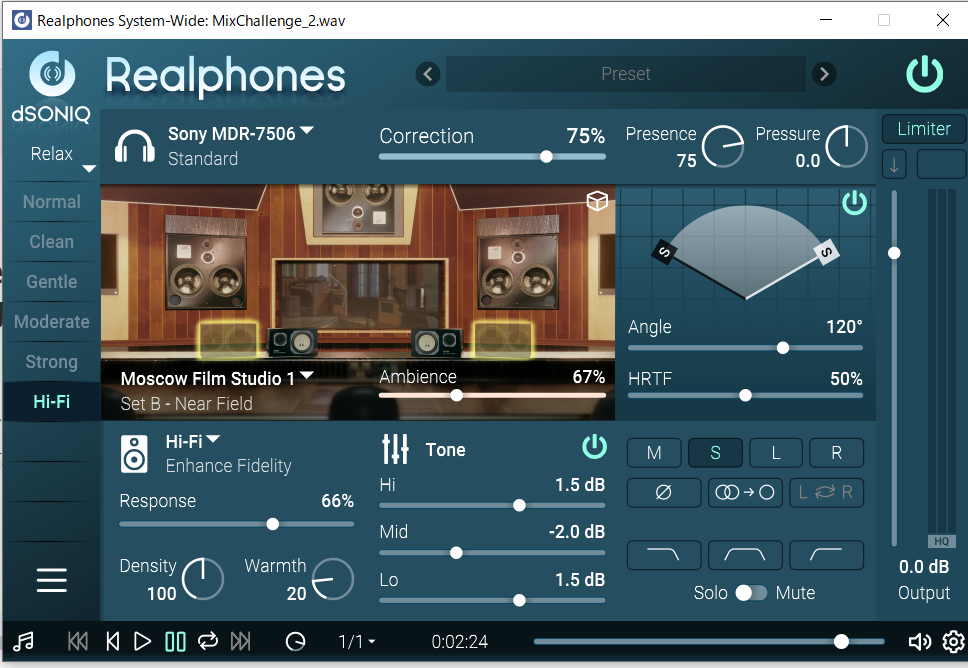The height and width of the screenshot is (668, 968).
Task: Select the Moderate mode tab
Action: [x=52, y=322]
